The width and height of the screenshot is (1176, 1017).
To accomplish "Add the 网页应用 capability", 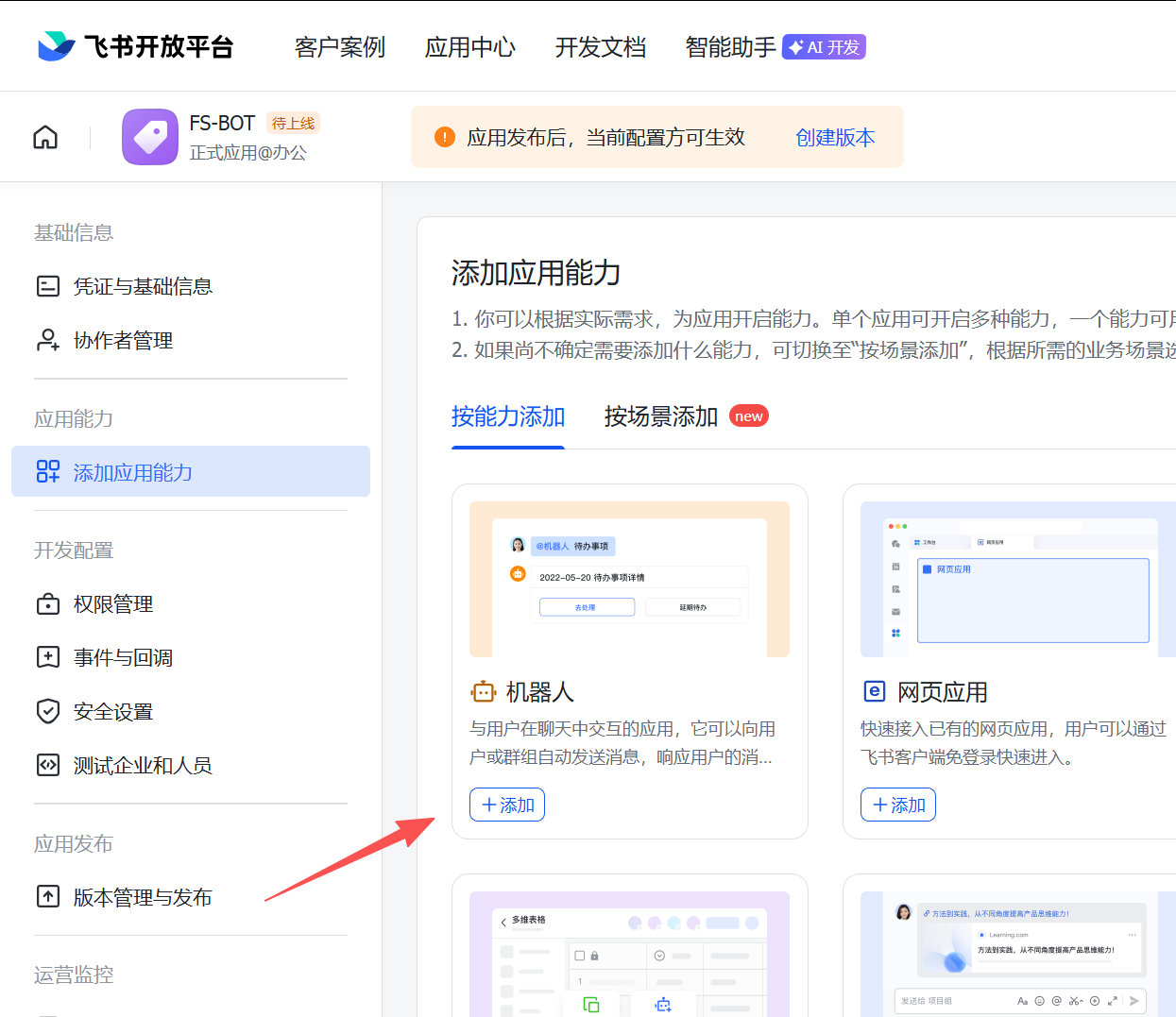I will pos(898,805).
